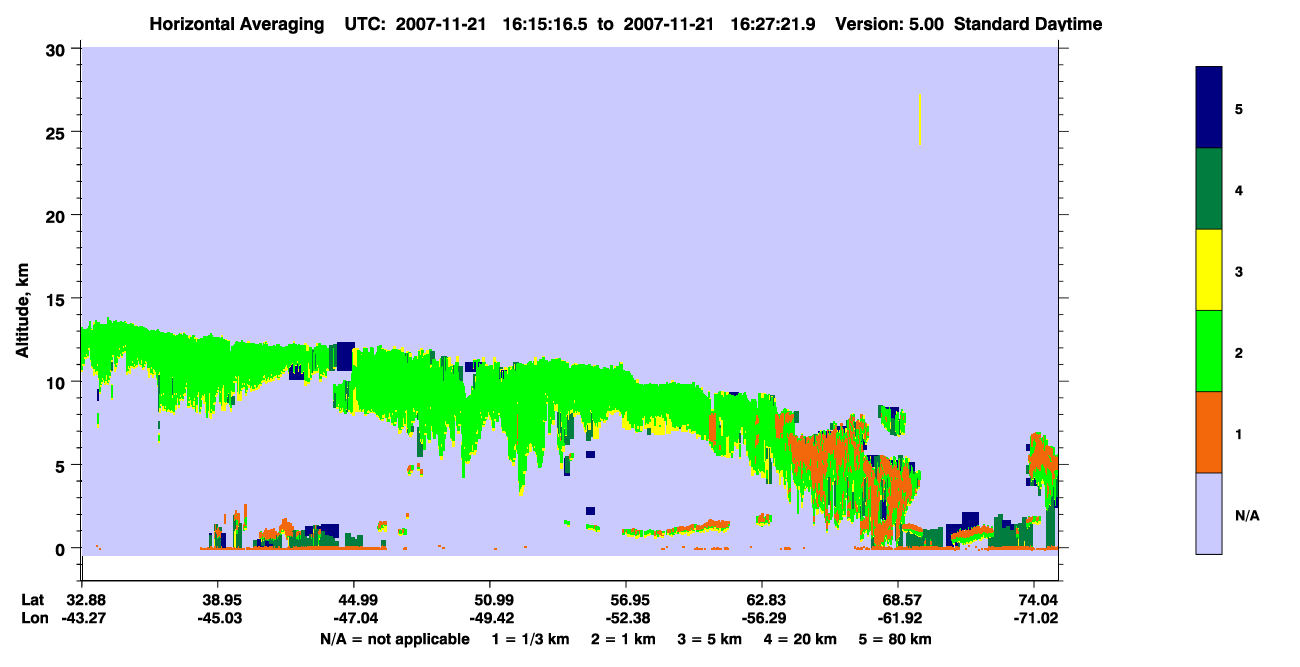Click longitude value -61.92

pyautogui.click(x=898, y=619)
